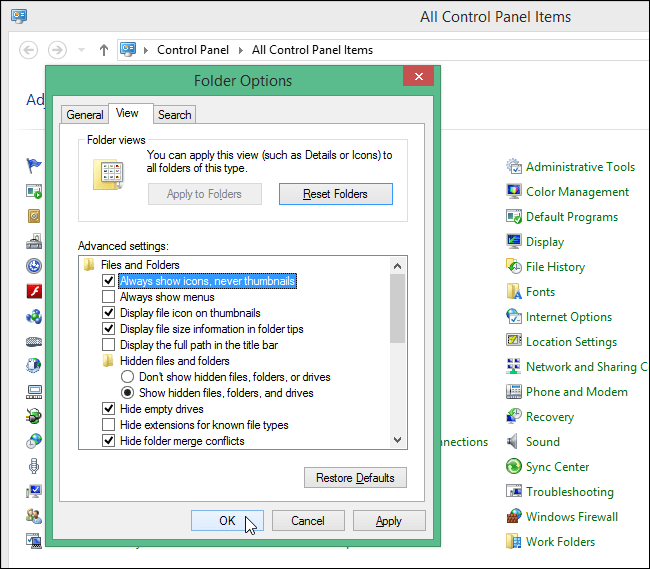Click the Color Management icon
This screenshot has height=569, width=650.
coord(514,192)
